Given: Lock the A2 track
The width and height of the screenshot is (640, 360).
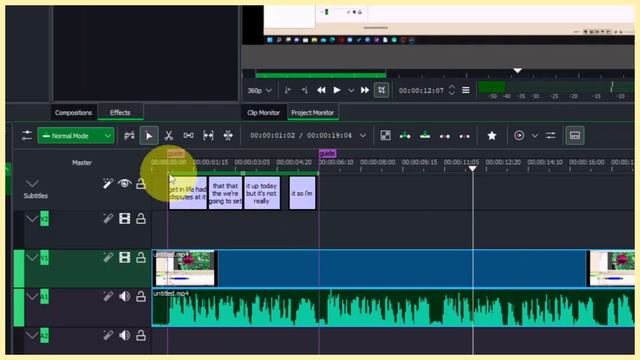Looking at the screenshot, I should click(141, 336).
